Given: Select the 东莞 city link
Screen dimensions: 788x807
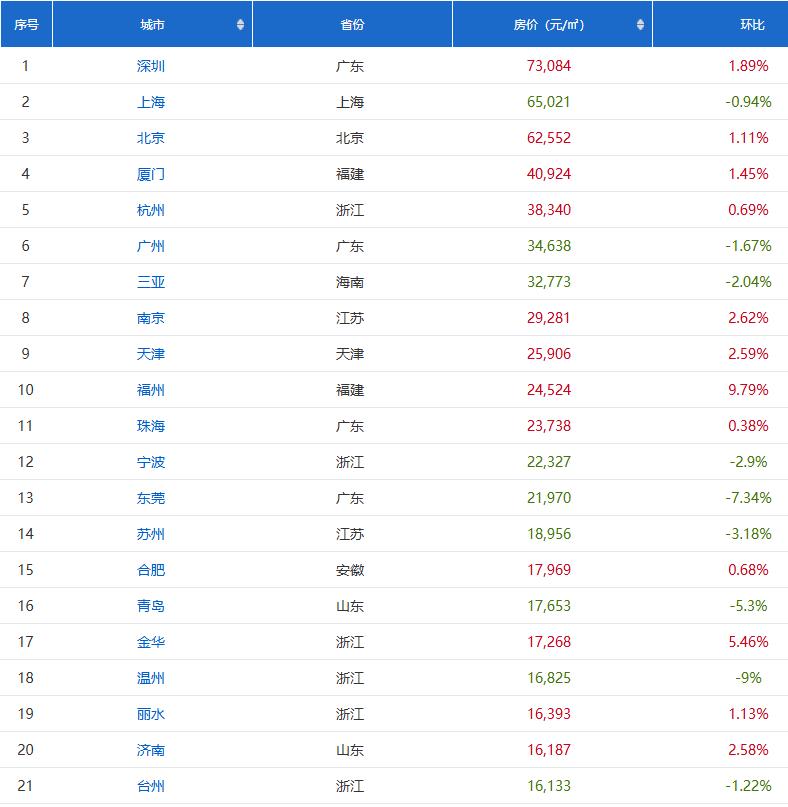Looking at the screenshot, I should tap(151, 498).
